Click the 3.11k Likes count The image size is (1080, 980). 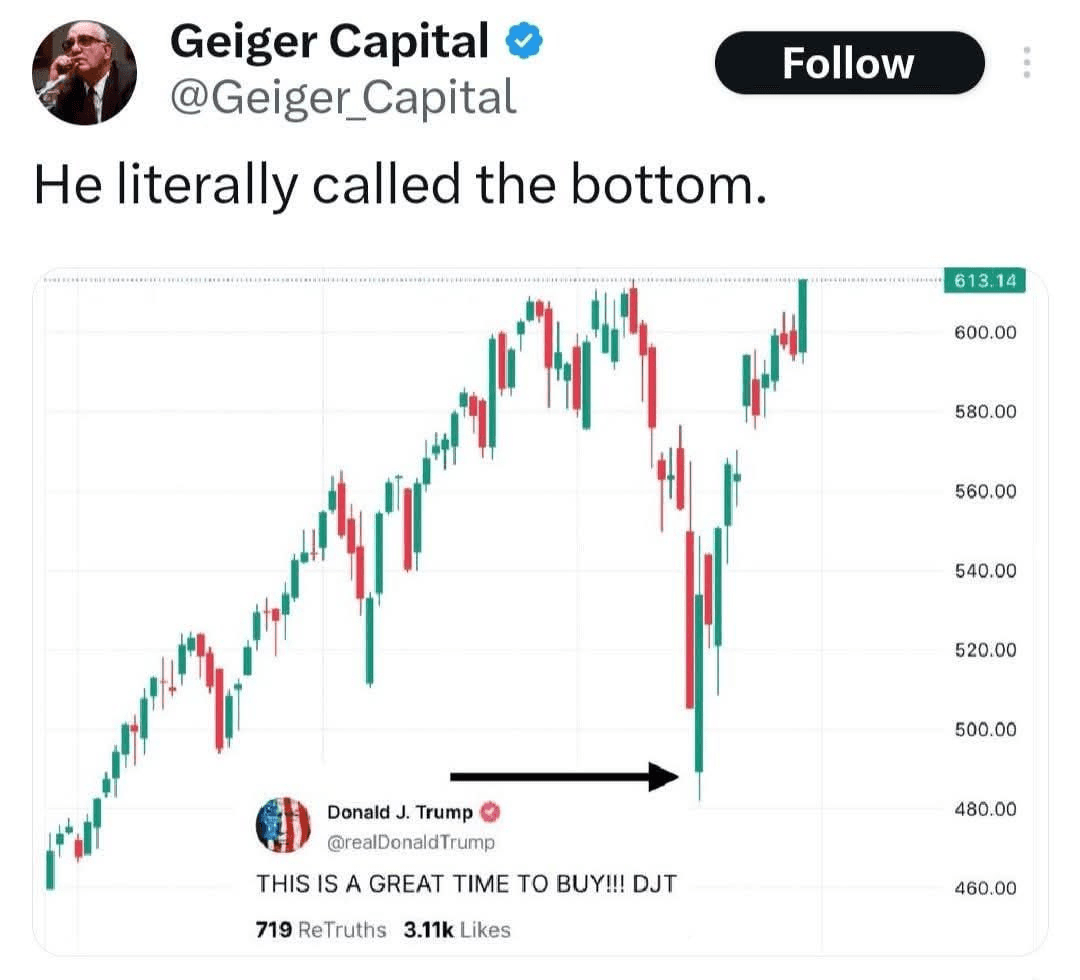[x=457, y=930]
